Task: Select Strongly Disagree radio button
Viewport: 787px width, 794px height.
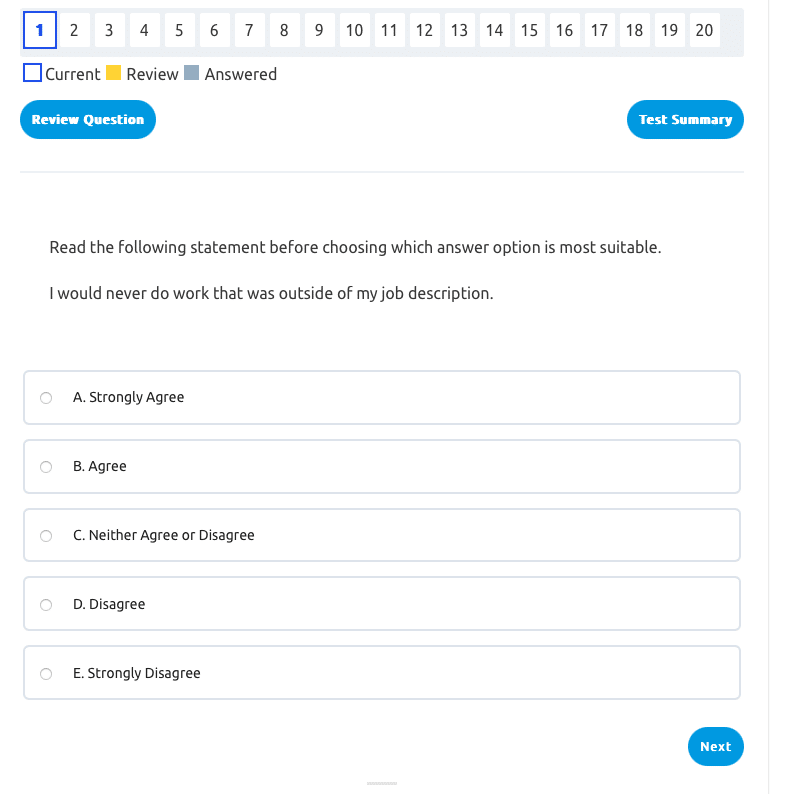Action: (x=46, y=674)
